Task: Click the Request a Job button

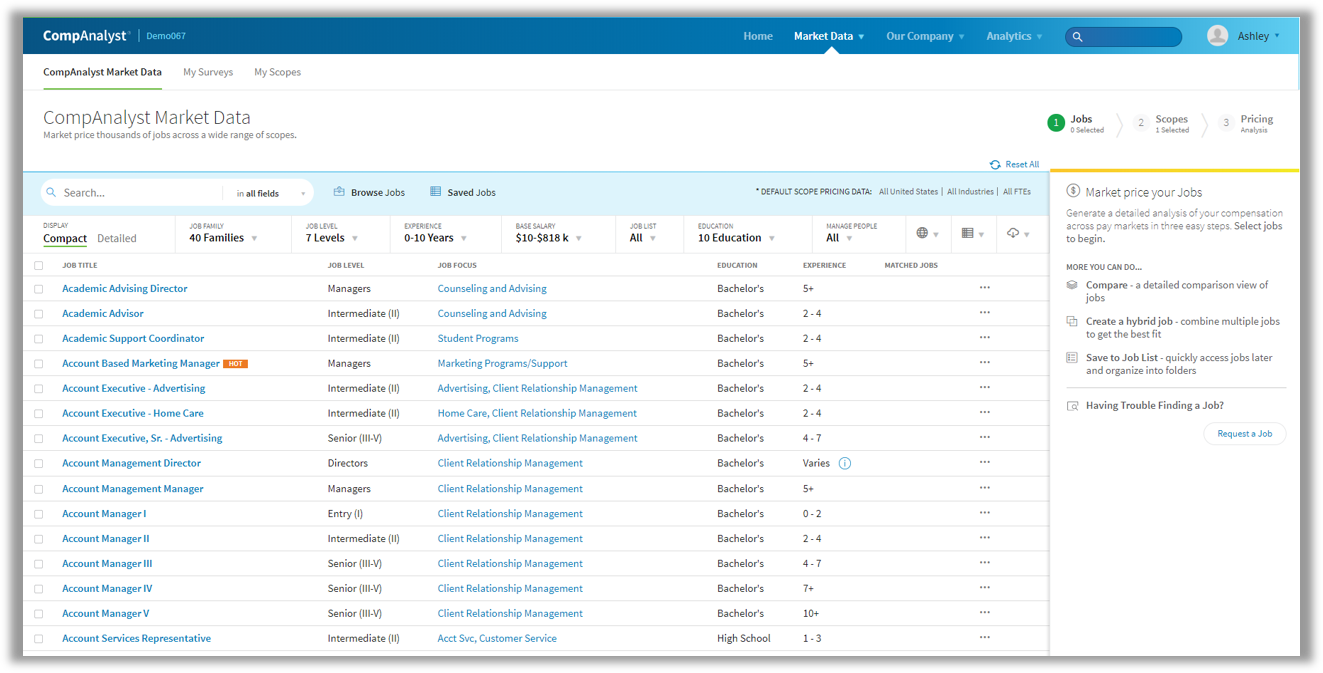Action: (1244, 434)
